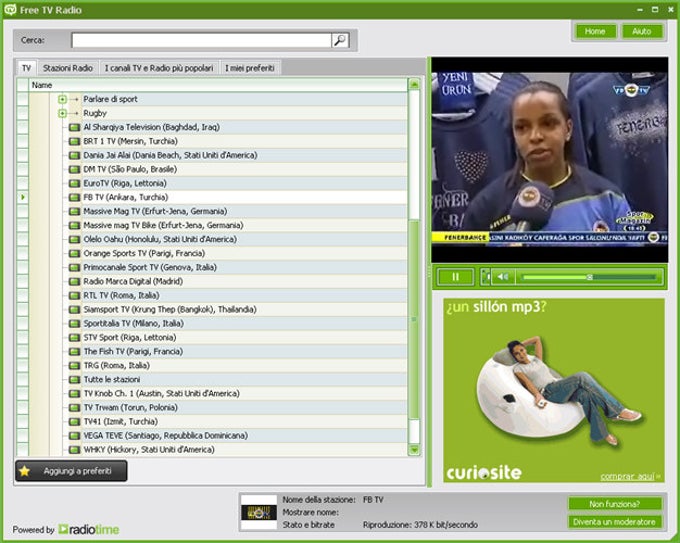Image resolution: width=680 pixels, height=543 pixels.
Task: Open the radiotime logo link
Action: (x=89, y=530)
